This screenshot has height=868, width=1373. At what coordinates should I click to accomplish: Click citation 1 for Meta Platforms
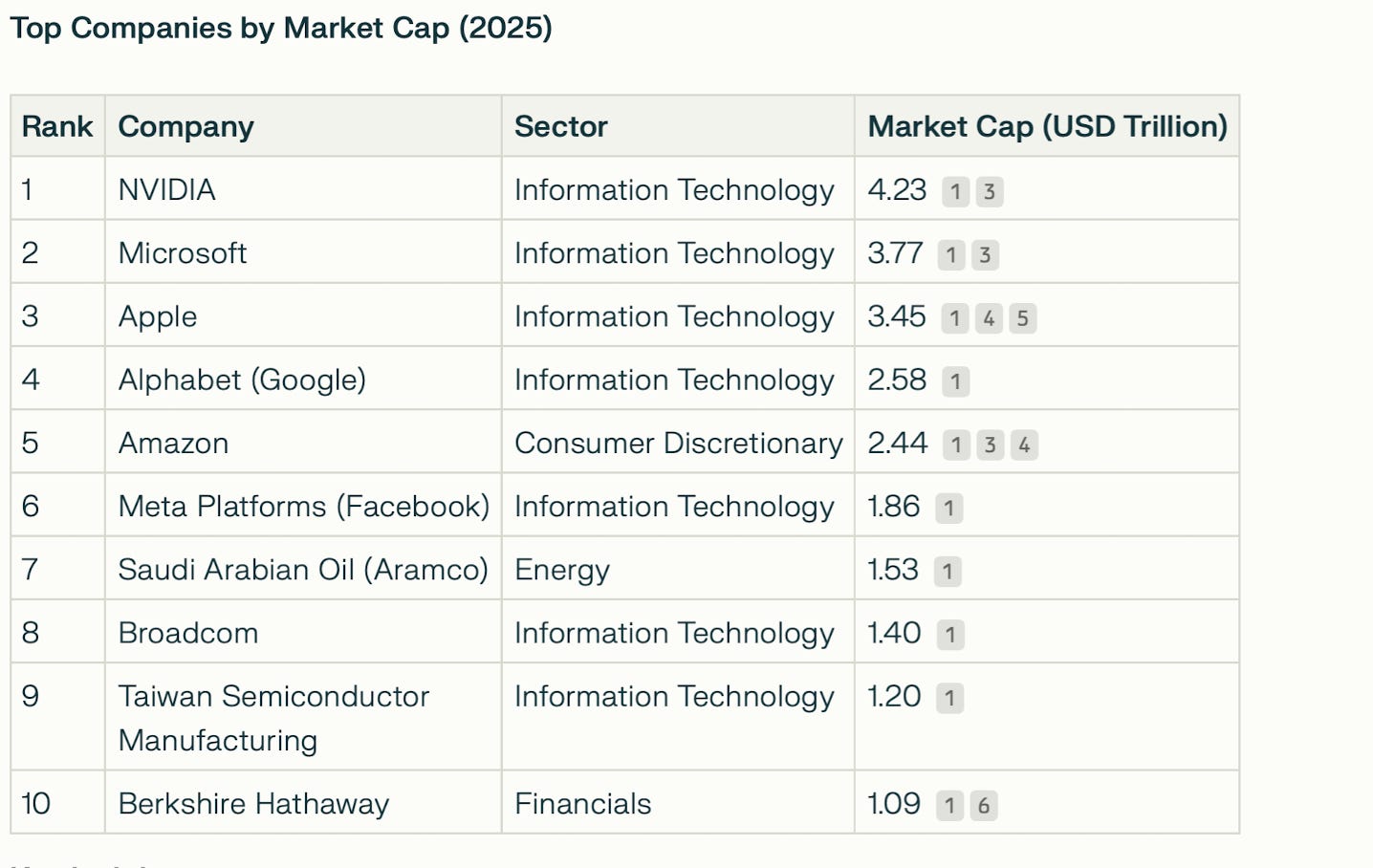(x=948, y=508)
